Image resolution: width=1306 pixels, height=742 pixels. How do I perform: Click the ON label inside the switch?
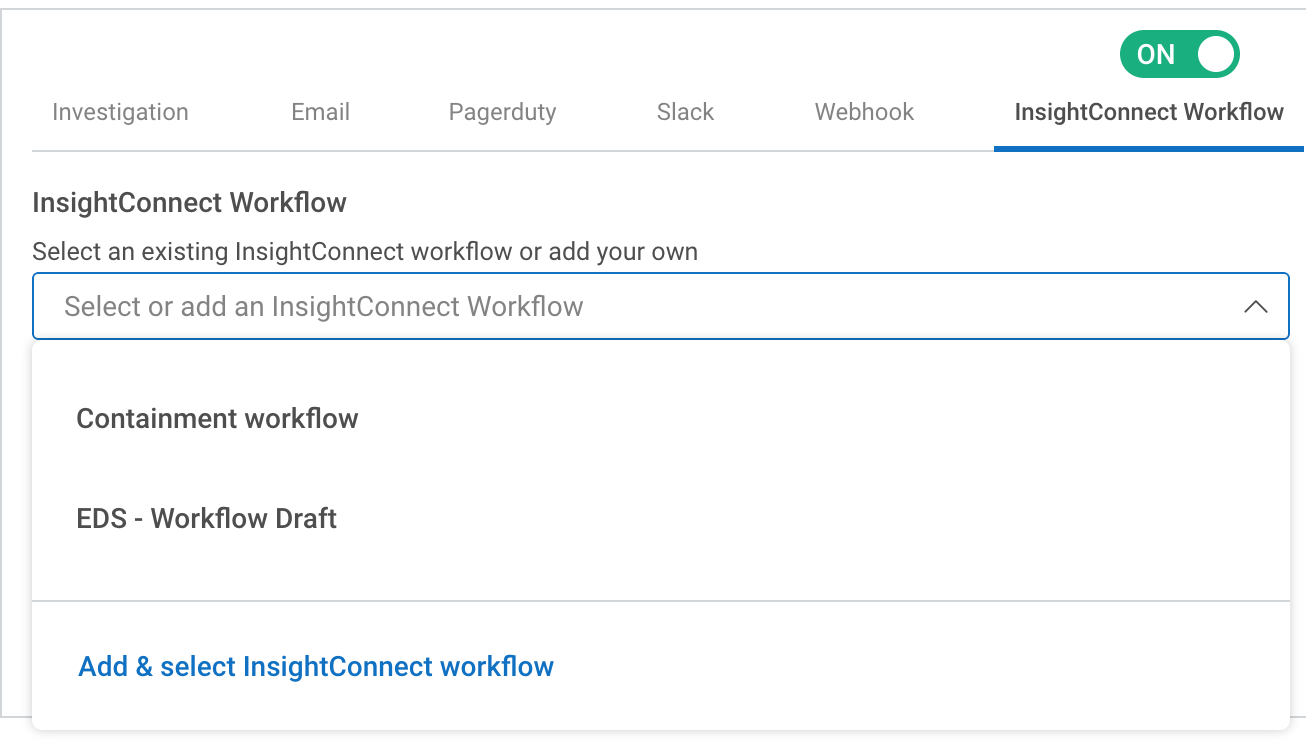pyautogui.click(x=1156, y=54)
